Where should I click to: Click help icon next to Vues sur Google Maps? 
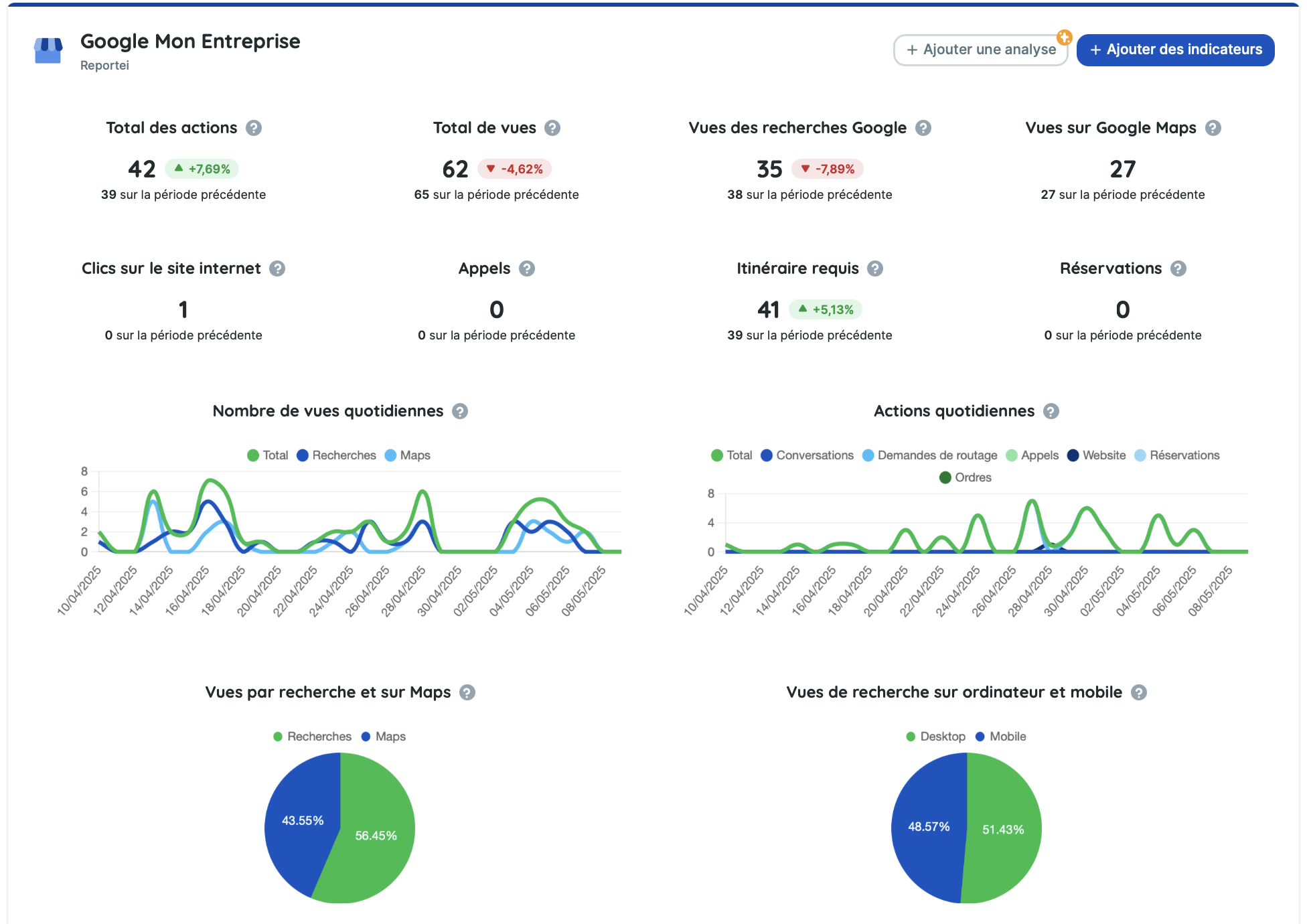click(x=1213, y=128)
